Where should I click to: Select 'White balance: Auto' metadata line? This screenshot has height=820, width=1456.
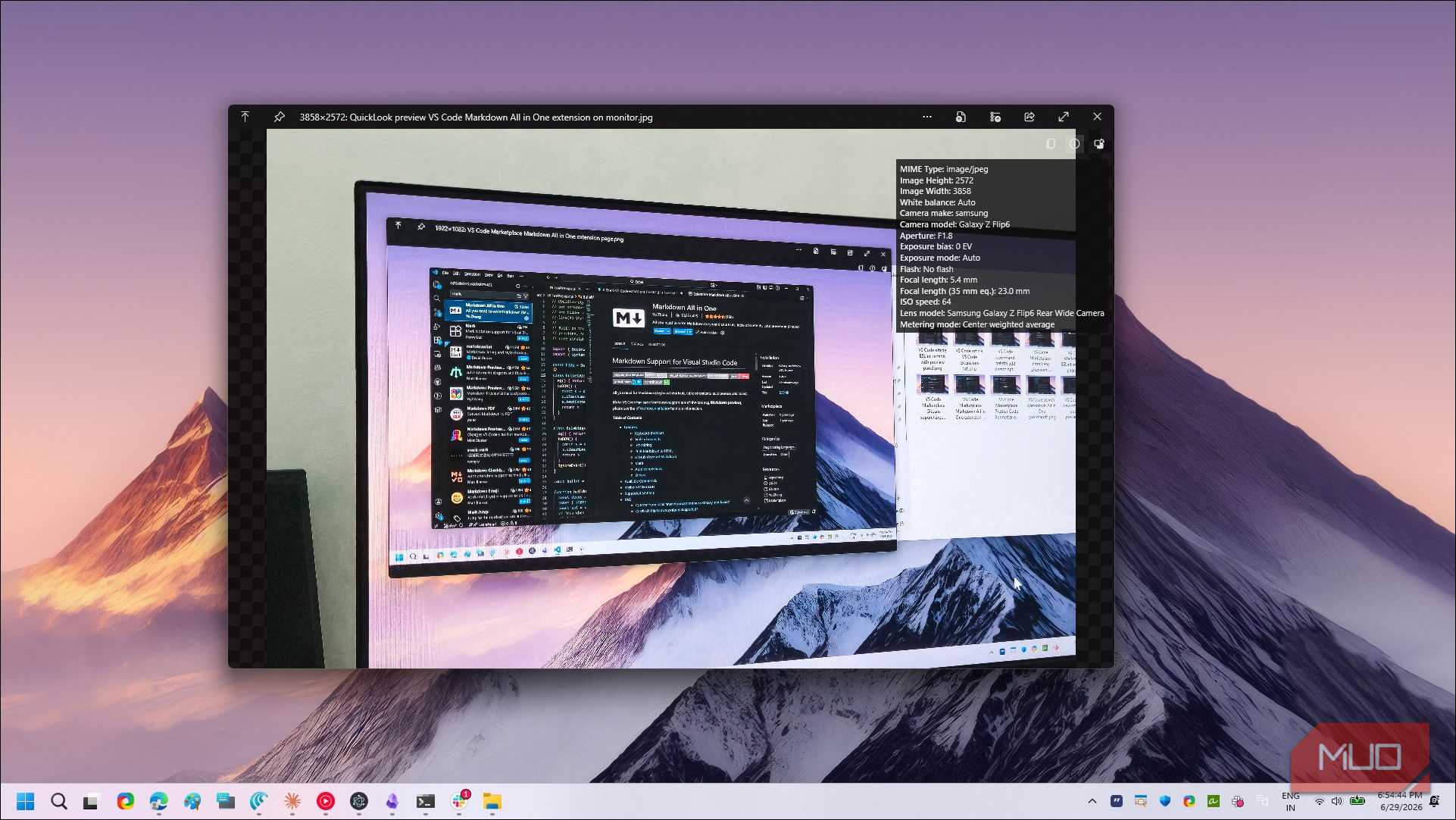point(937,202)
